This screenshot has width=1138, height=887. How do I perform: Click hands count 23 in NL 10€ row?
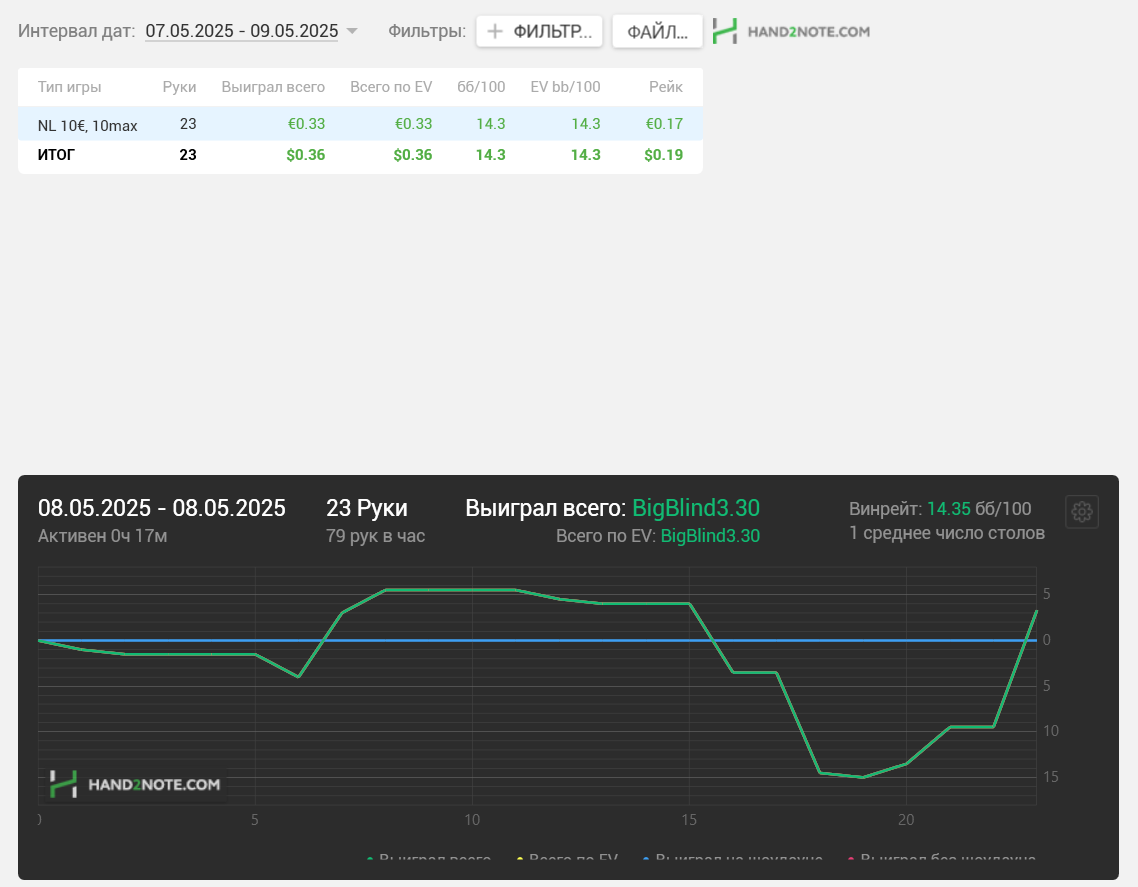click(188, 124)
